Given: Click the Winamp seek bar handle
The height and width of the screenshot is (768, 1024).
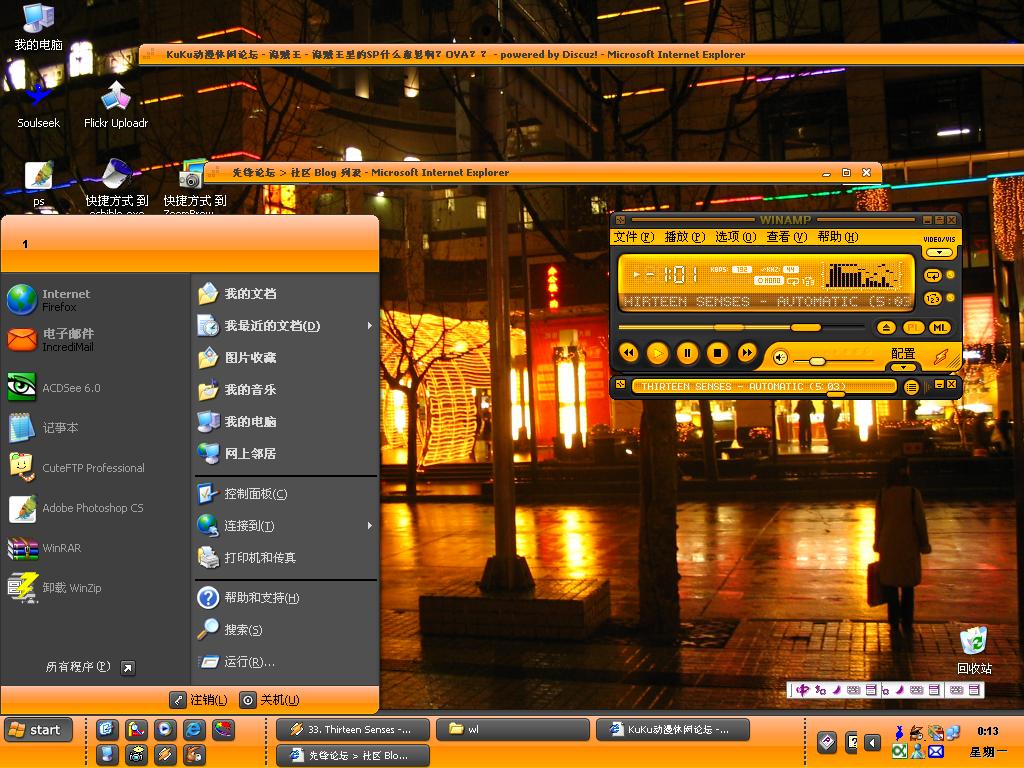Looking at the screenshot, I should coord(805,327).
